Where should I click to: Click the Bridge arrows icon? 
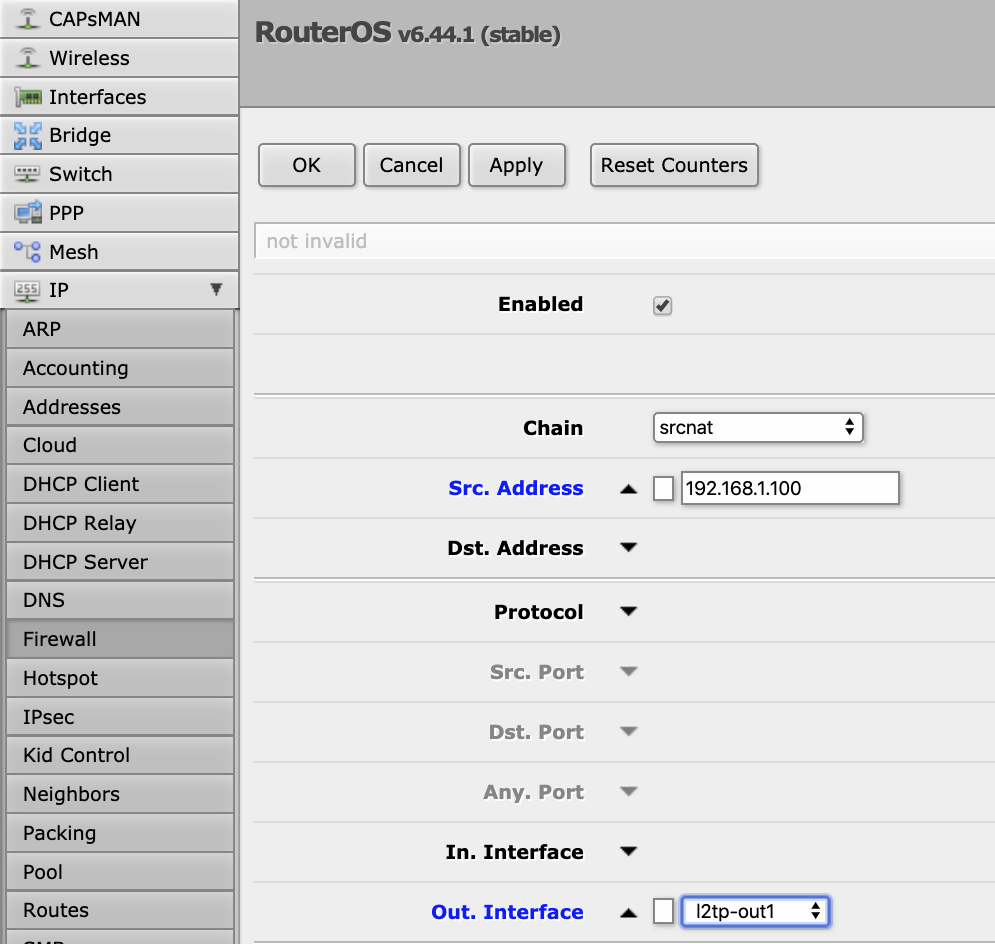tap(28, 136)
